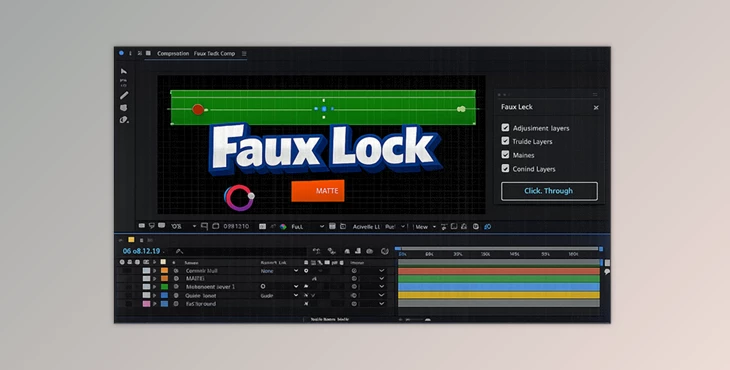Click the comment bubble icon beside timeline
Screen dimensions: 730x370
pyautogui.click(x=607, y=271)
